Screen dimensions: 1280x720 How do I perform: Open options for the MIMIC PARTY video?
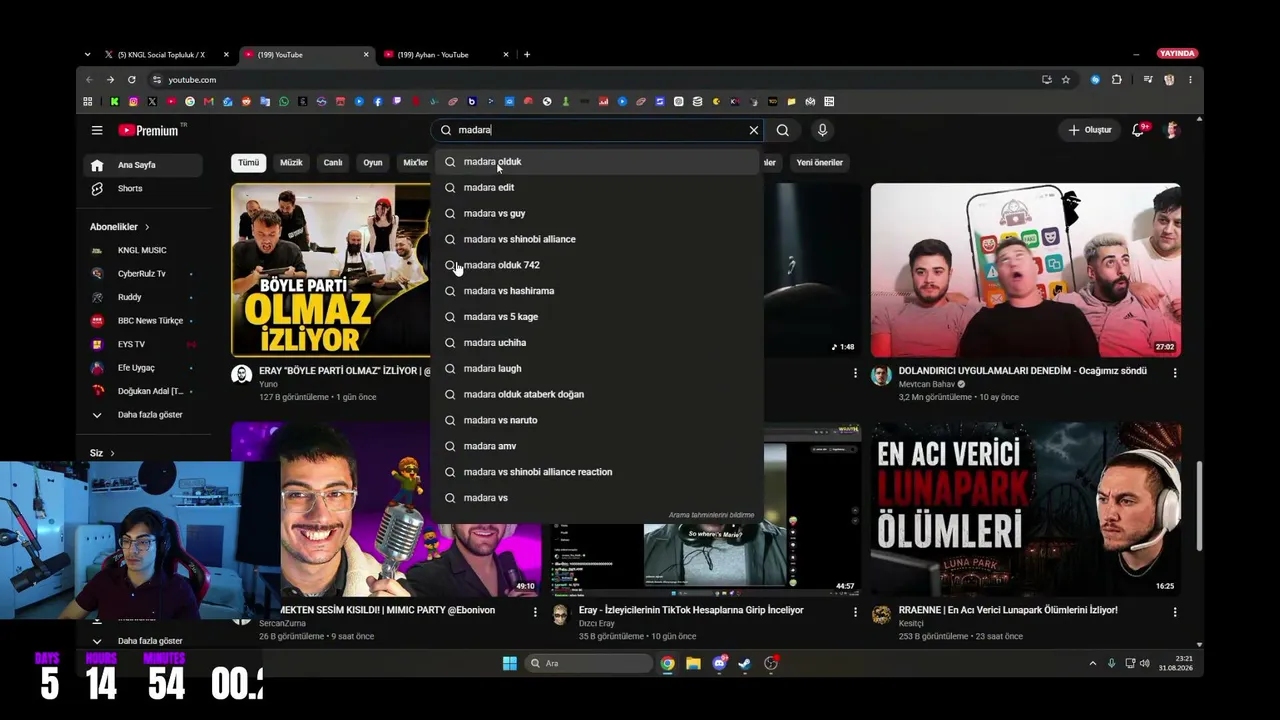[x=535, y=612]
